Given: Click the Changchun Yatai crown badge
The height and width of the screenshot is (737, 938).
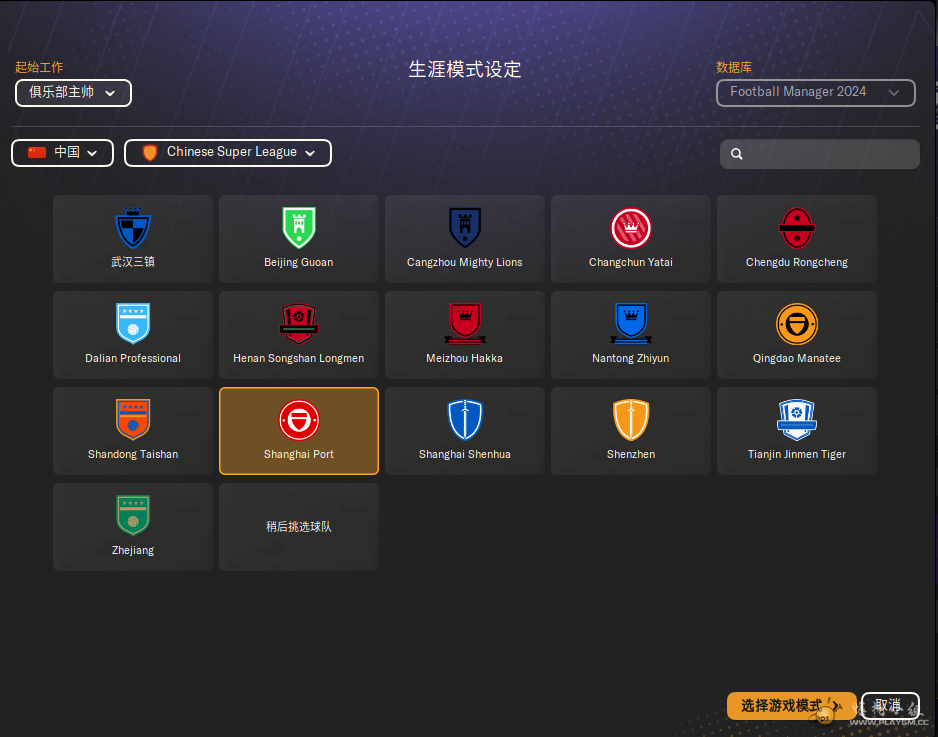Looking at the screenshot, I should (631, 228).
